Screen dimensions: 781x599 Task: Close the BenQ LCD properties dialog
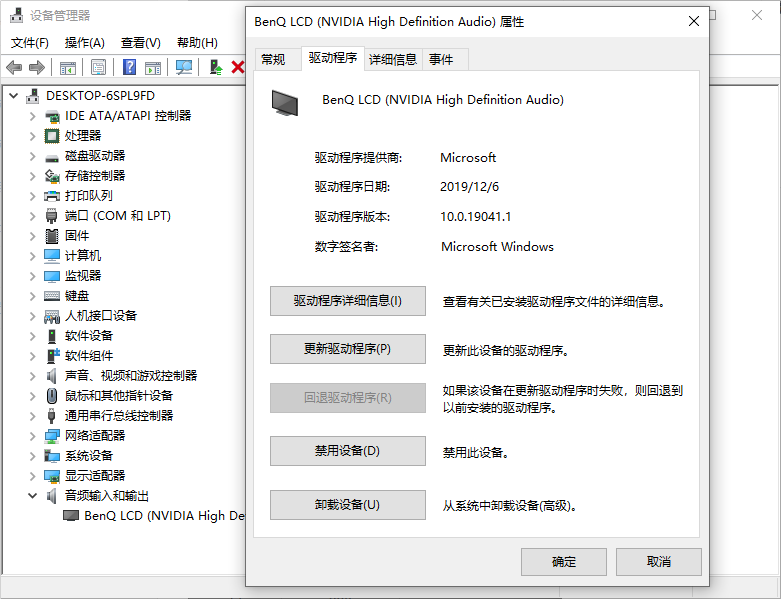(694, 21)
